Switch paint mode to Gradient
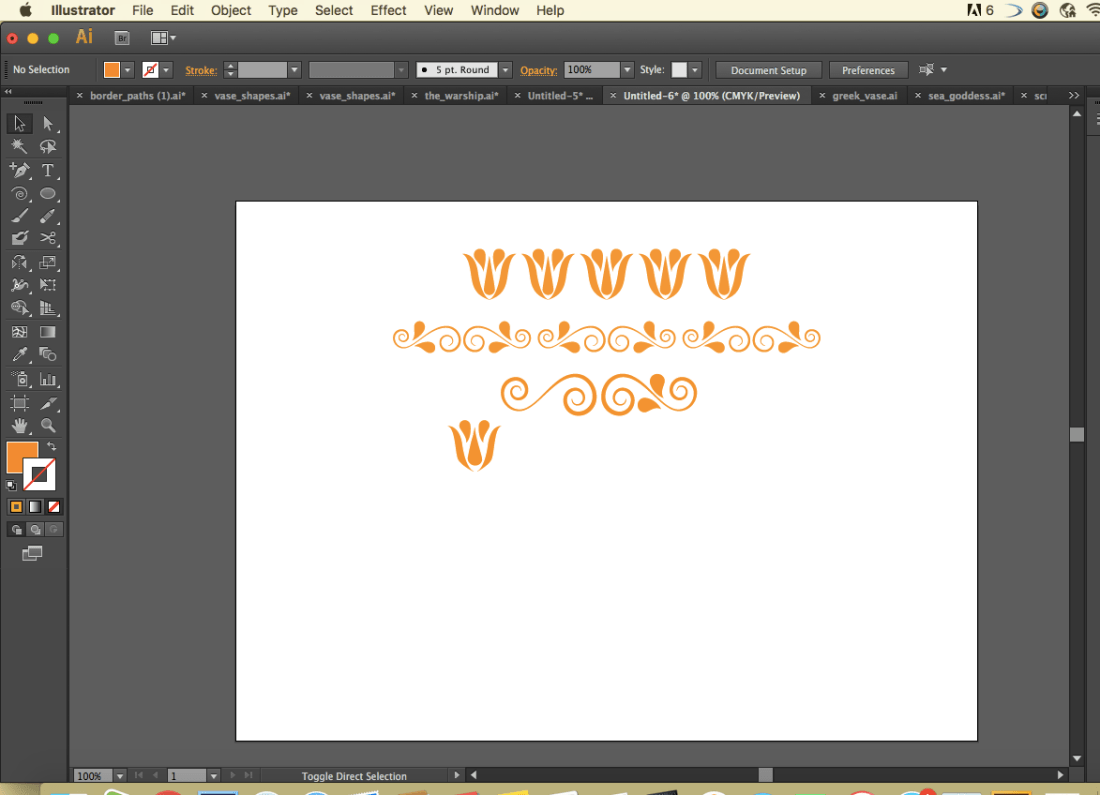The image size is (1100, 795). point(35,507)
